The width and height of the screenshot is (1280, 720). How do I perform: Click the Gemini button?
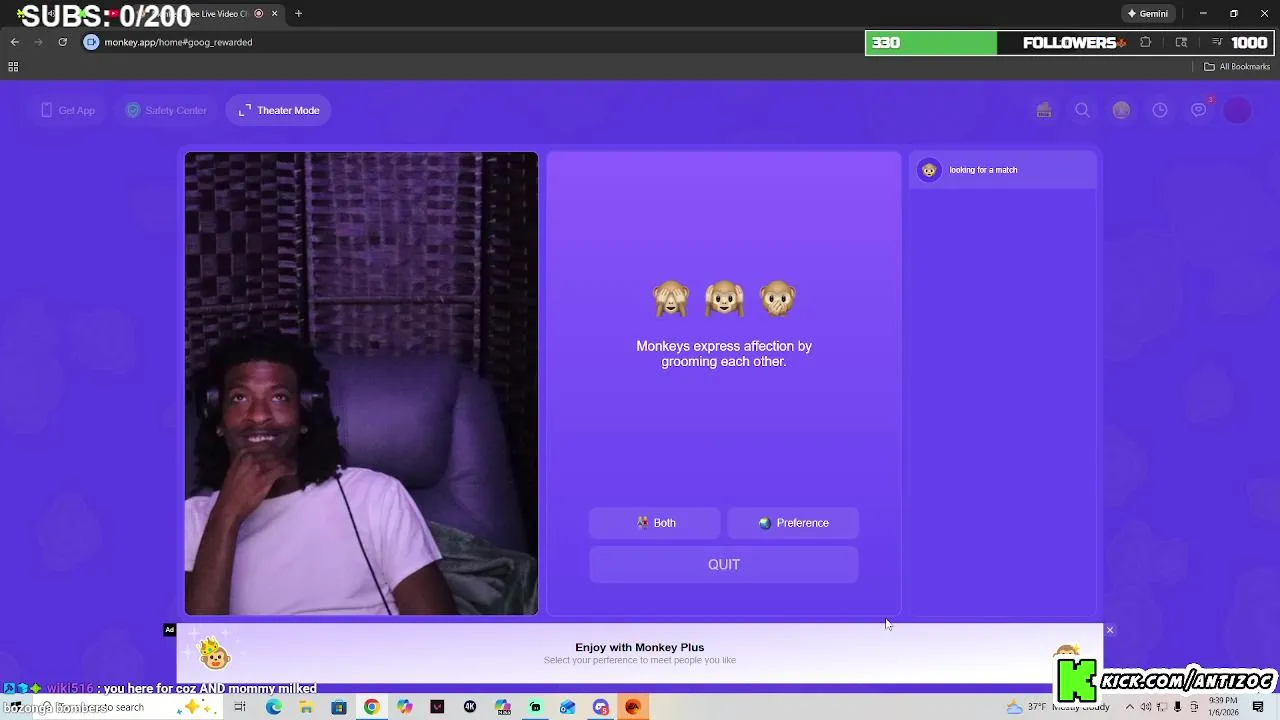(x=1148, y=14)
